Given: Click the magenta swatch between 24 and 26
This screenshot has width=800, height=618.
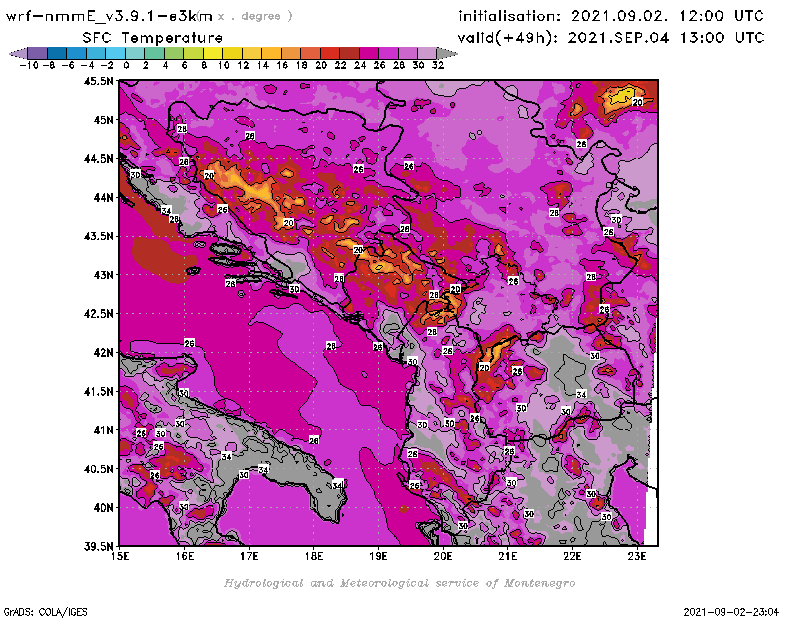Looking at the screenshot, I should [369, 54].
